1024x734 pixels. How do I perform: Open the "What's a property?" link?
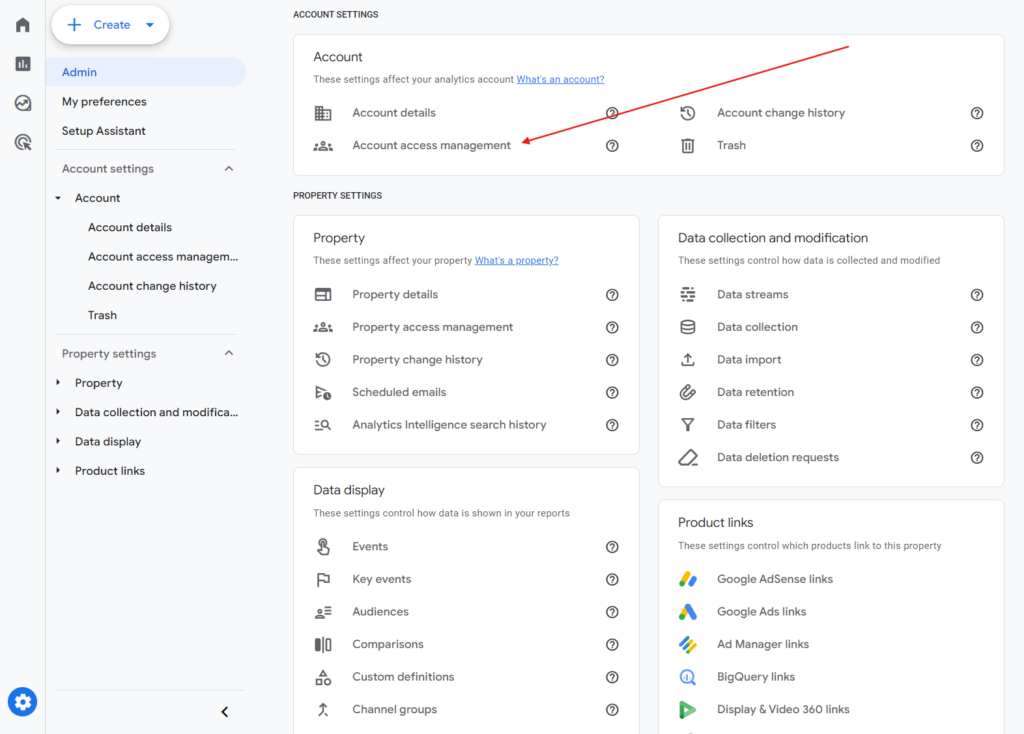[x=516, y=260]
